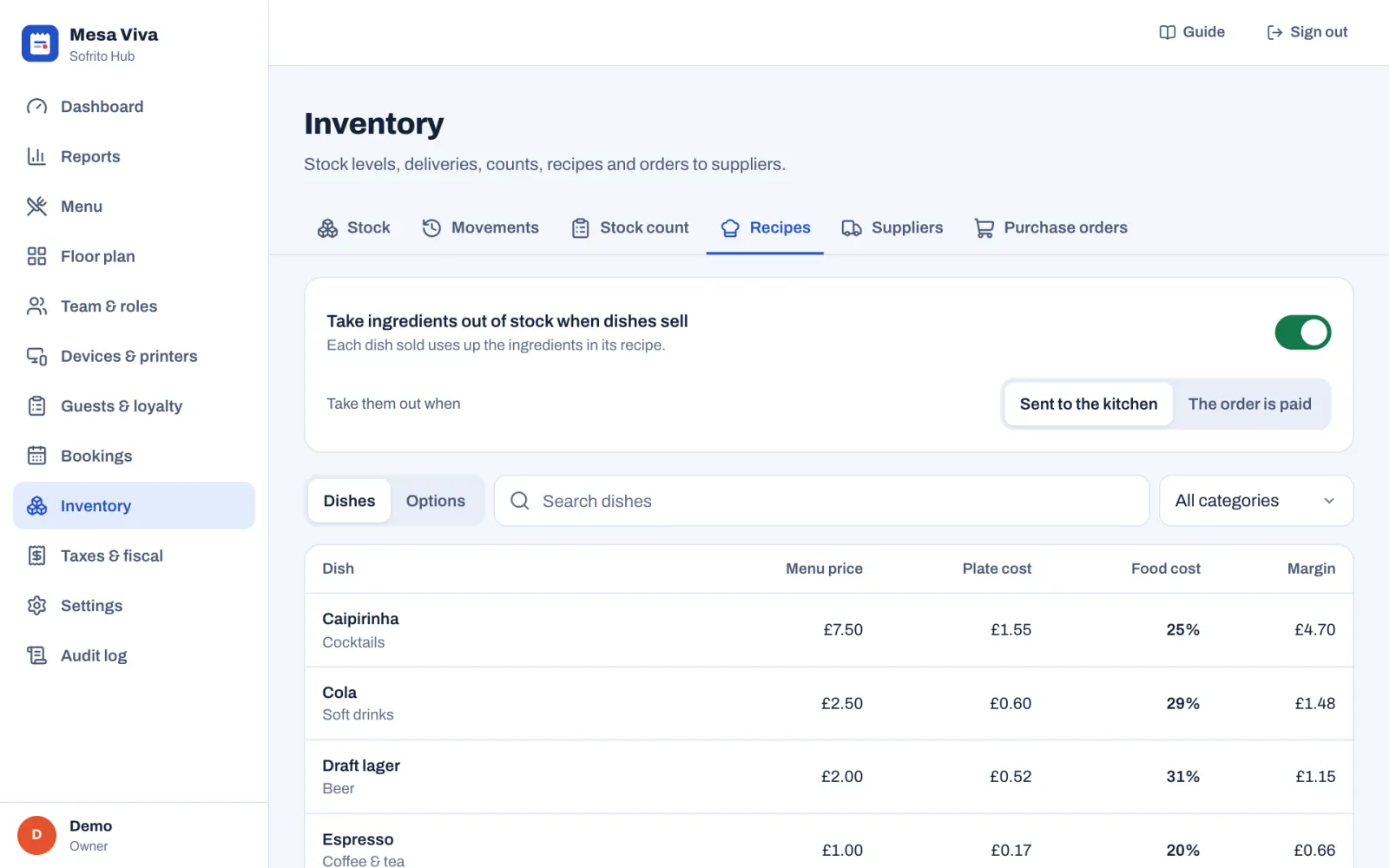This screenshot has height=868, width=1389.
Task: Click the Team & roles people icon
Action: pos(36,306)
